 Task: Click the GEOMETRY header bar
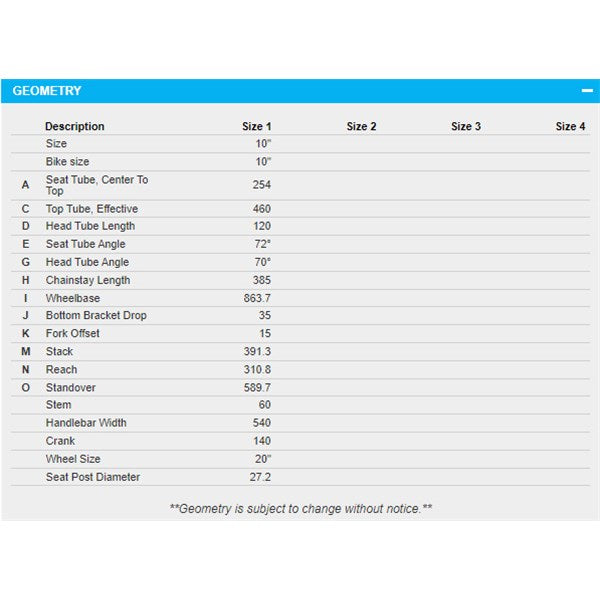coord(300,91)
